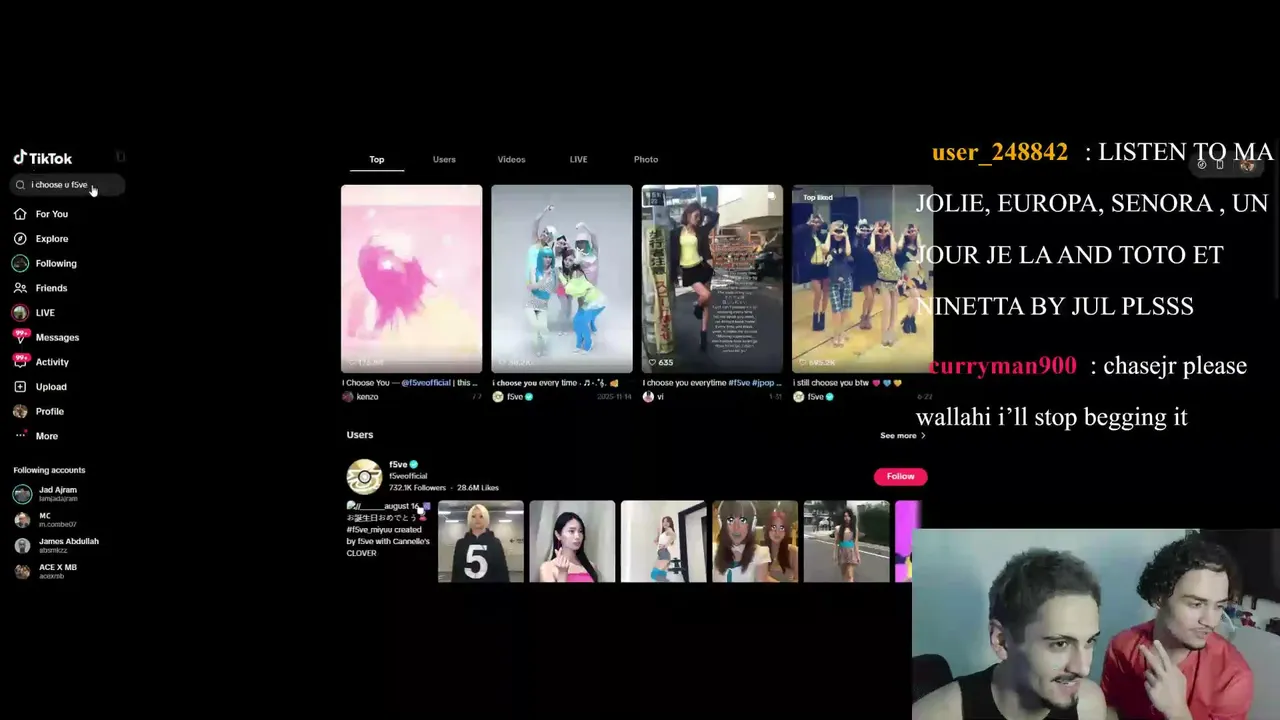Viewport: 1280px width, 720px height.
Task: Click the '732.1K Followers' text
Action: (417, 488)
